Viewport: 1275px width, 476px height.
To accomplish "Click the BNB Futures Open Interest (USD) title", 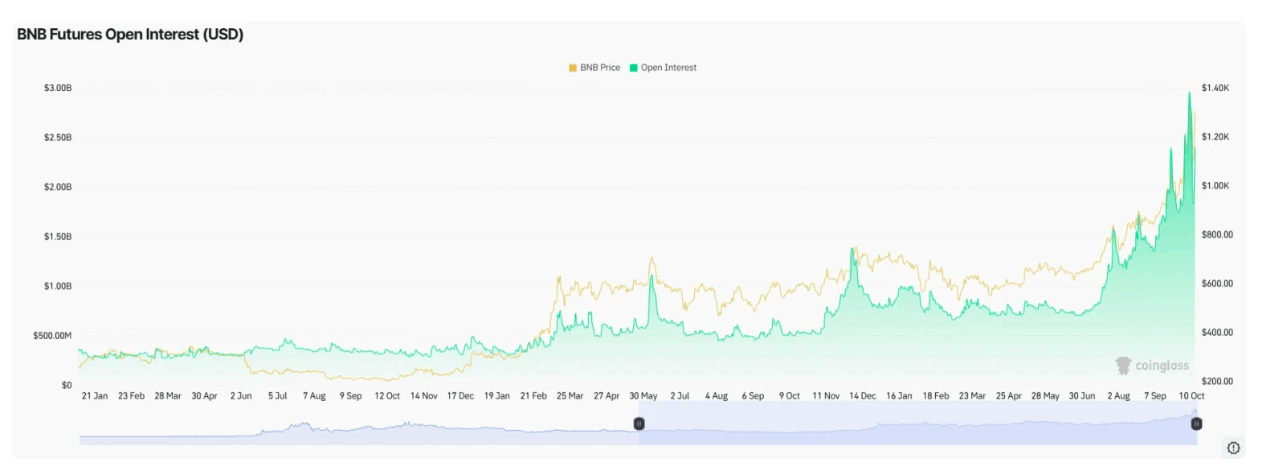I will (130, 34).
